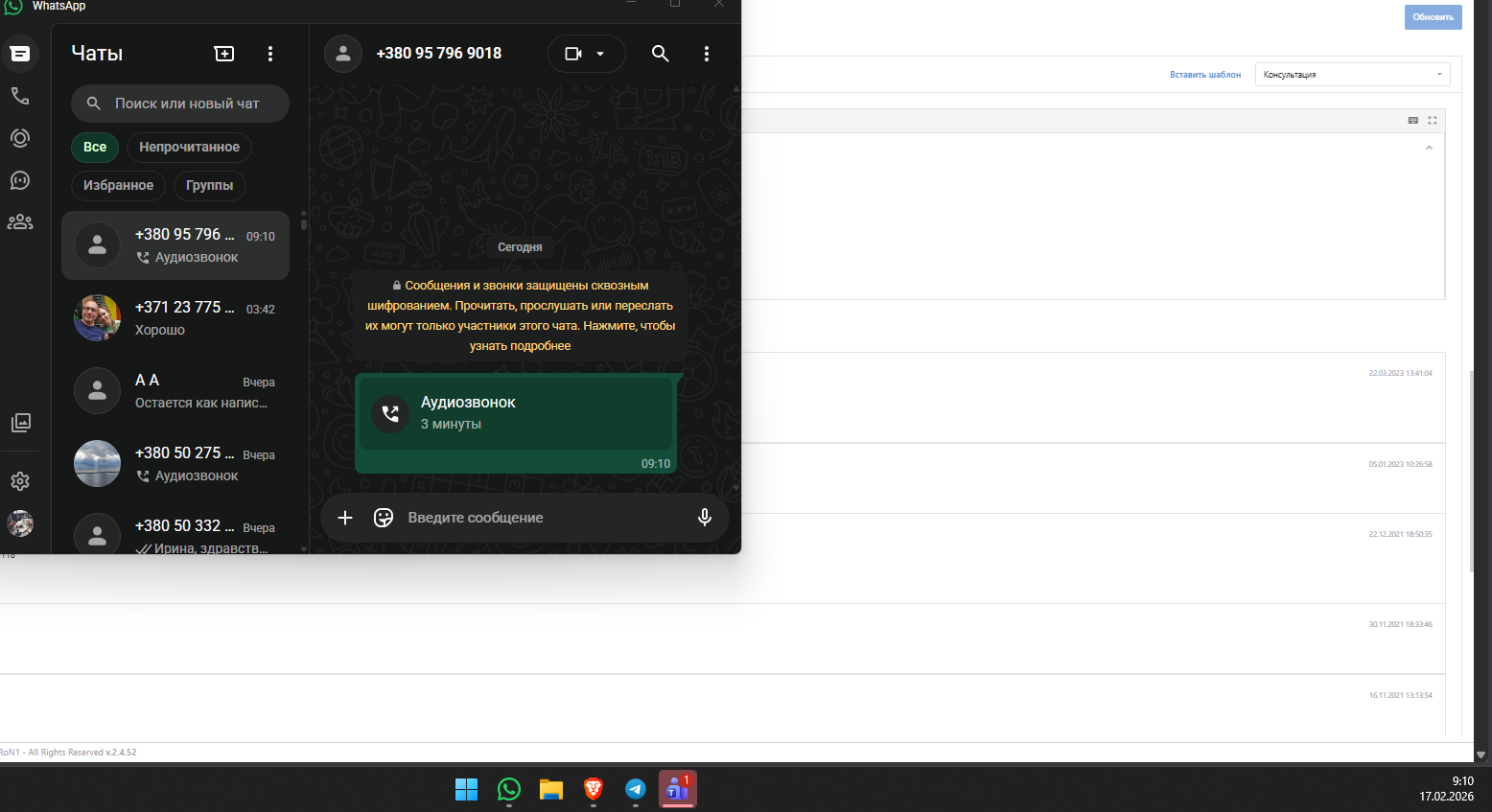Viewport: 1492px width, 812px height.
Task: Open Brave browser from the taskbar
Action: 594,789
